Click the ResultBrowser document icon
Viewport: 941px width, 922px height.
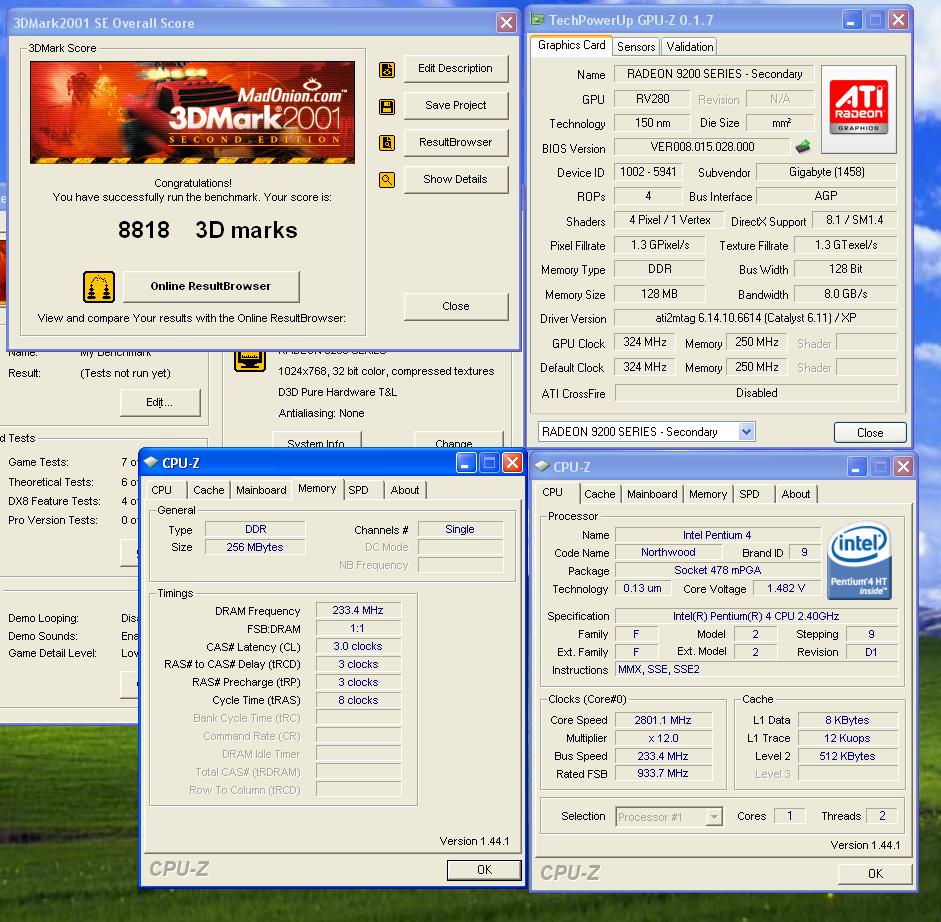[x=387, y=143]
